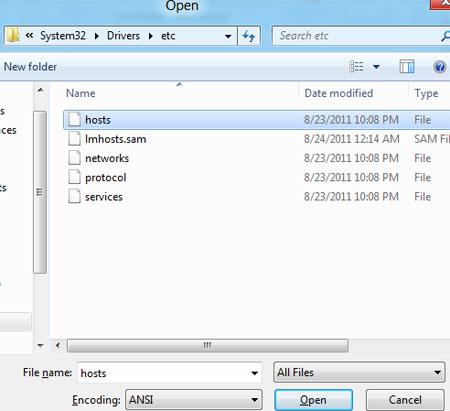This screenshot has width=450, height=411.
Task: Click the Open button
Action: click(x=313, y=400)
